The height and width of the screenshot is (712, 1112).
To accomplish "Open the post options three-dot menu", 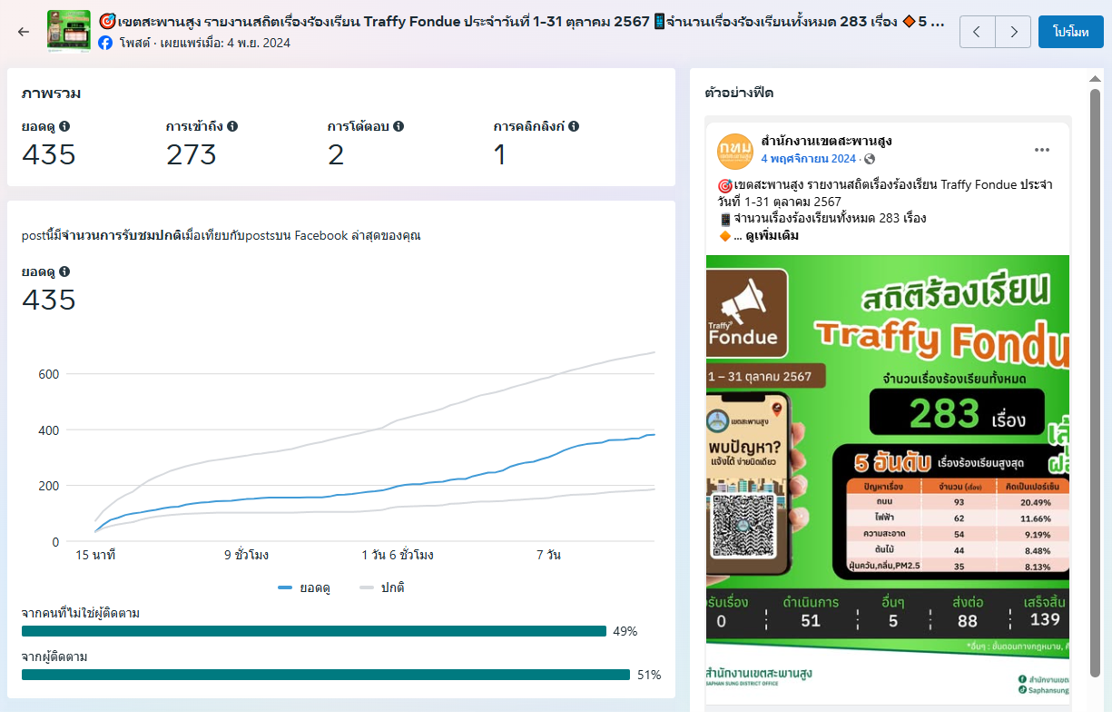I will coord(1042,150).
